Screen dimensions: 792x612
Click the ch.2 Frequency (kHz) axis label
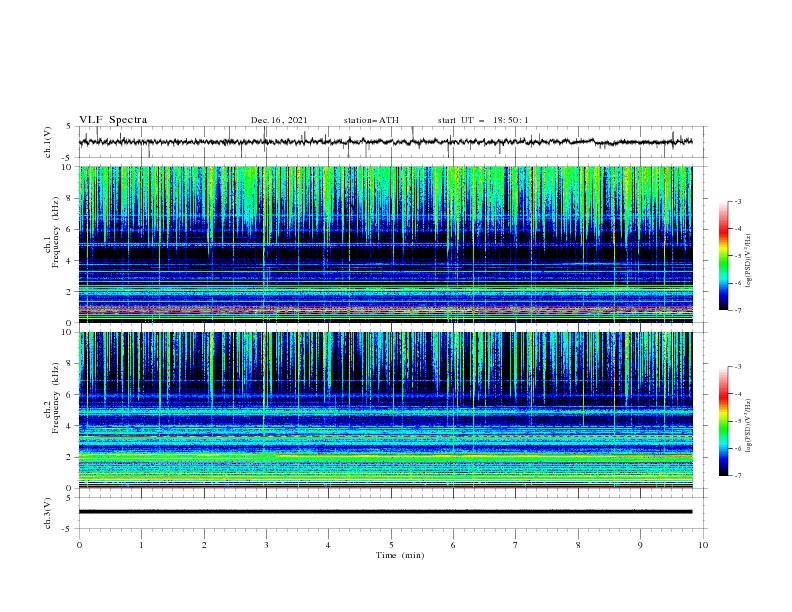tap(52, 398)
